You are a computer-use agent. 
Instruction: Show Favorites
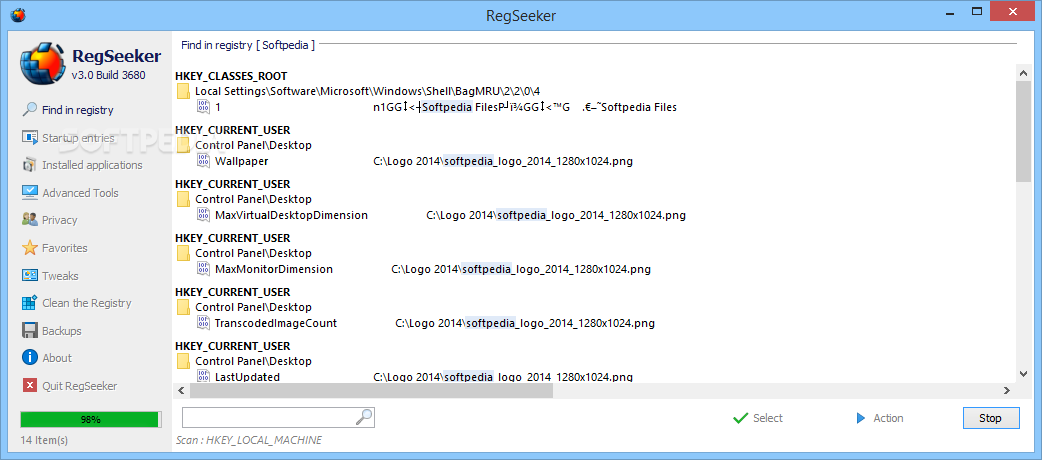pyautogui.click(x=64, y=248)
